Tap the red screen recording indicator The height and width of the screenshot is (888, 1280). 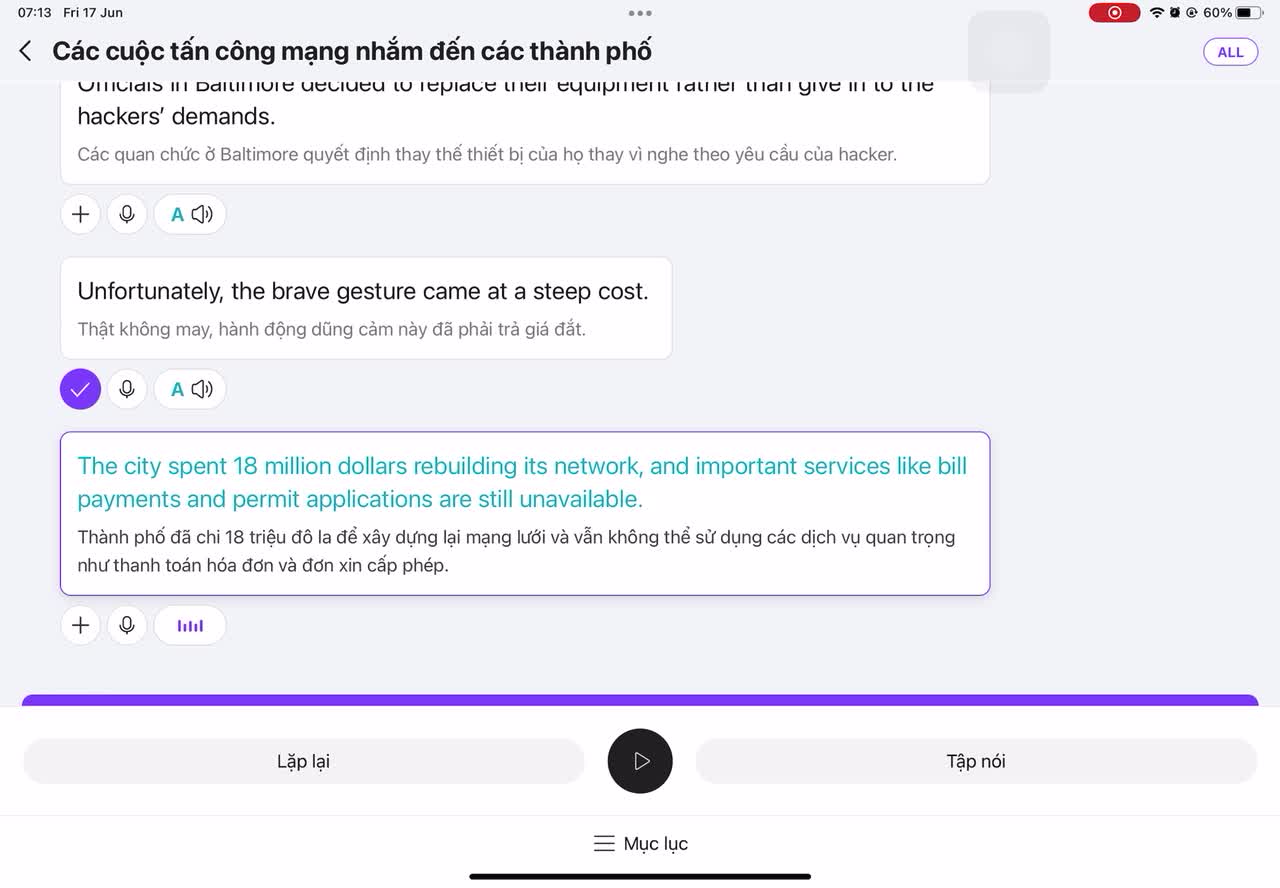tap(1114, 13)
